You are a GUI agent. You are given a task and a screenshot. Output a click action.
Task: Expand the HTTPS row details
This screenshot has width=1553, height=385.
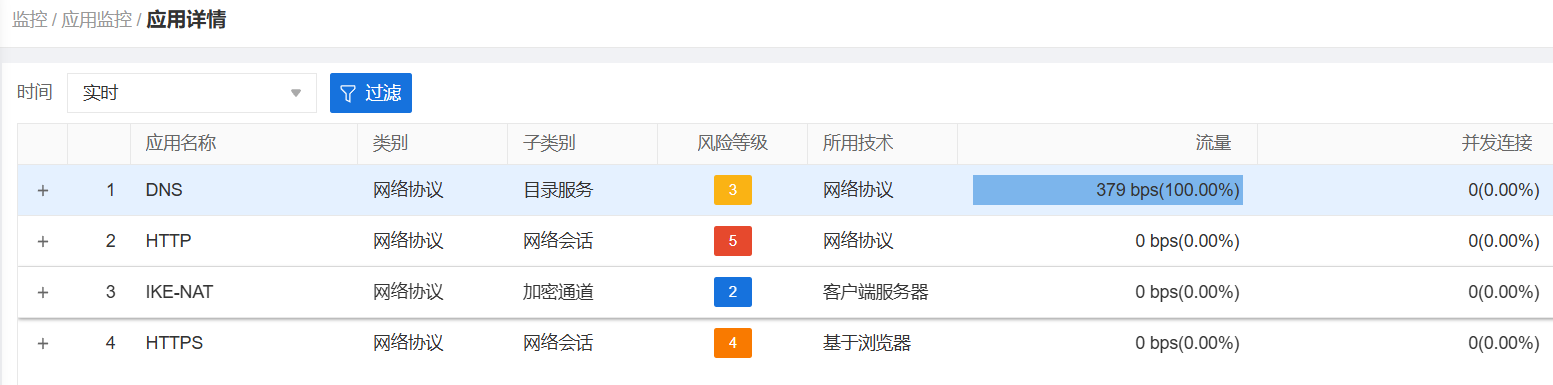click(43, 343)
